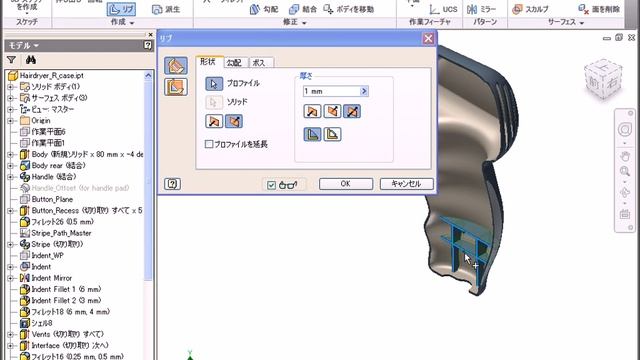Click the binoculars find icon in browser
The height and width of the screenshot is (360, 640).
tap(31, 60)
